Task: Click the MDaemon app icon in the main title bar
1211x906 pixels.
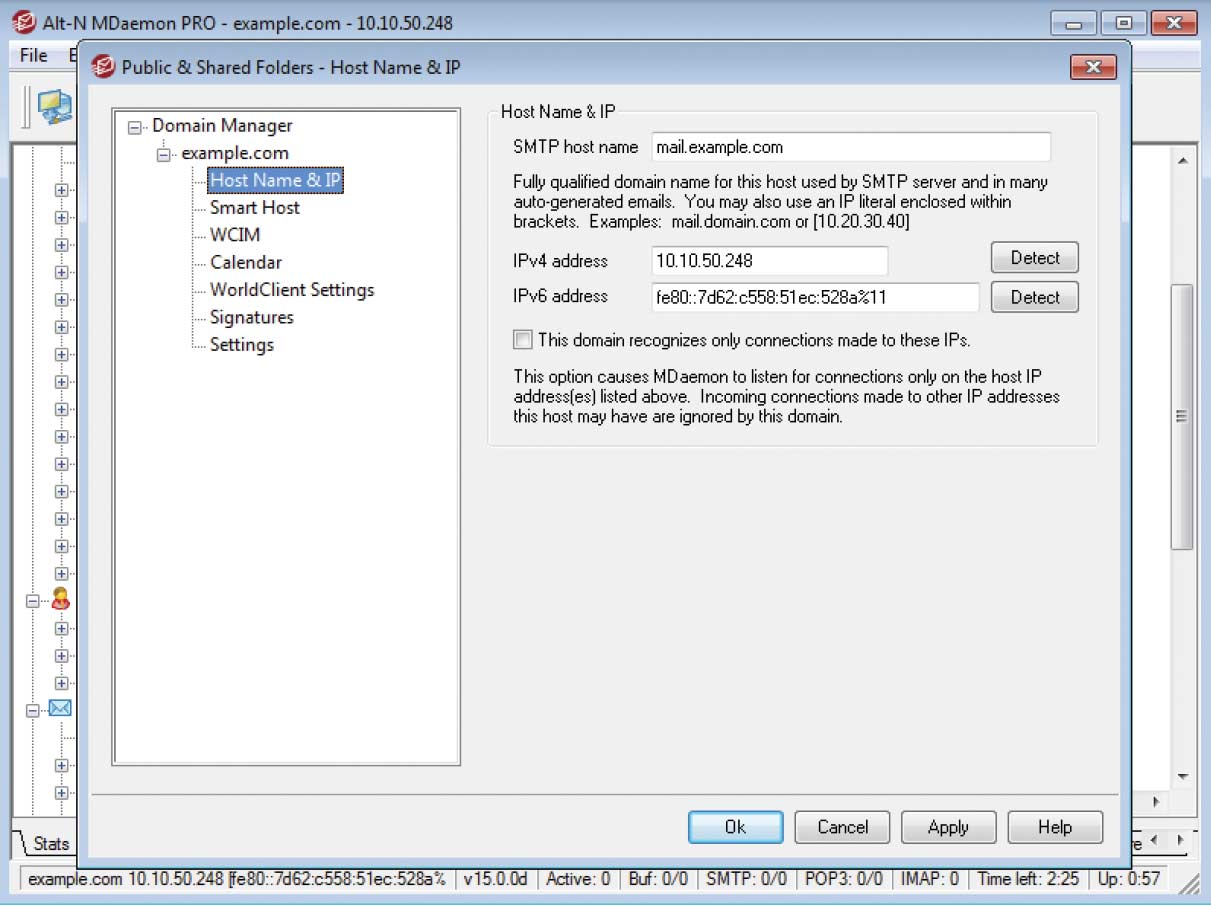Action: [24, 22]
